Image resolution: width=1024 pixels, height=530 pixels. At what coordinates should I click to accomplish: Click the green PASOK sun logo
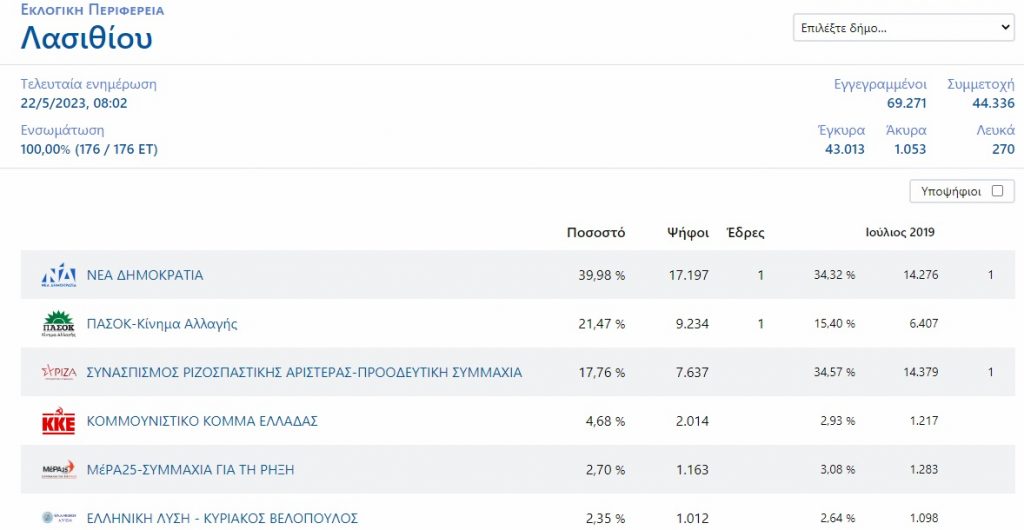click(x=58, y=324)
